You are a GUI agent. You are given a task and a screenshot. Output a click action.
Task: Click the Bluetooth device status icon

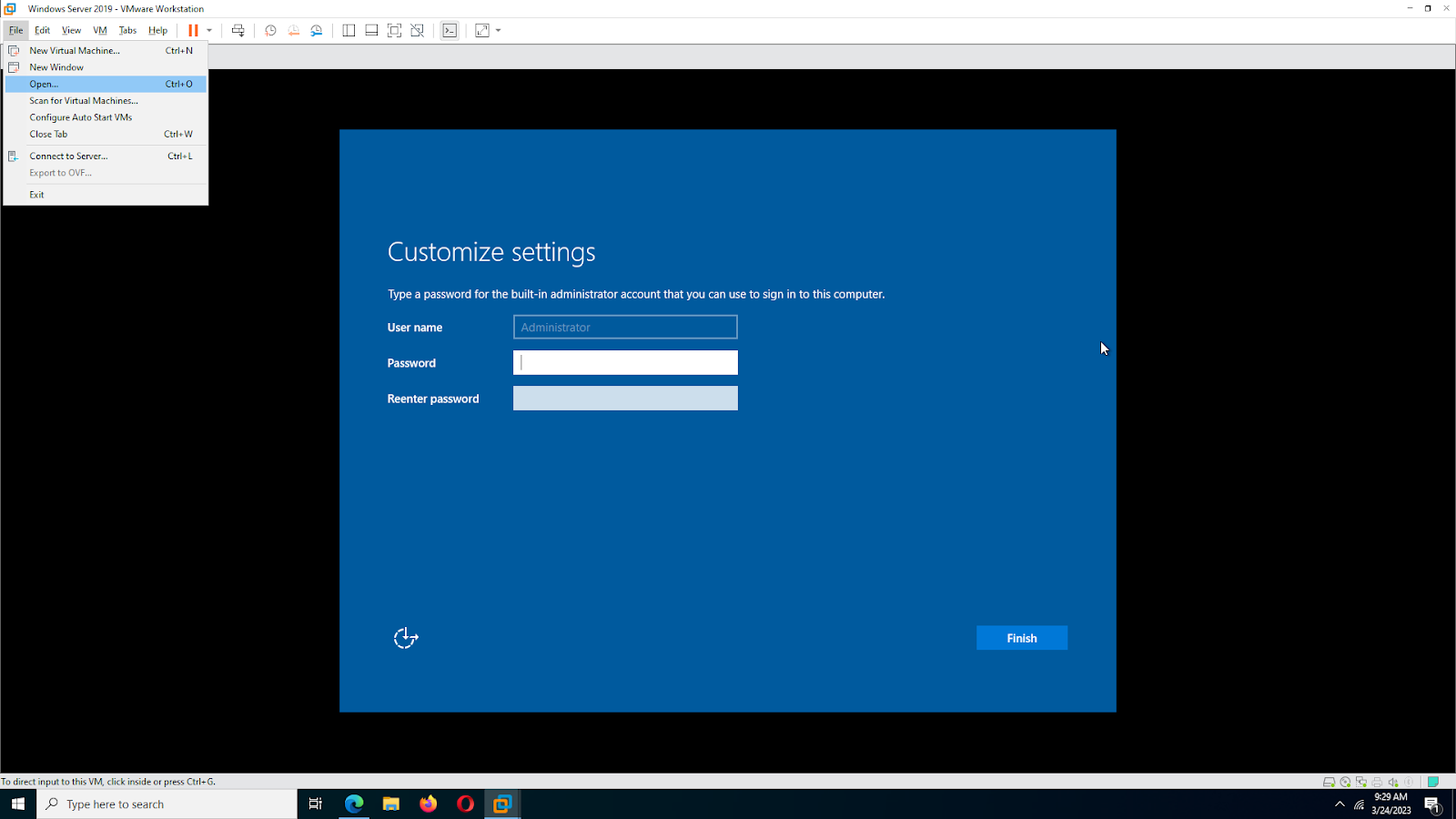pos(1409,782)
